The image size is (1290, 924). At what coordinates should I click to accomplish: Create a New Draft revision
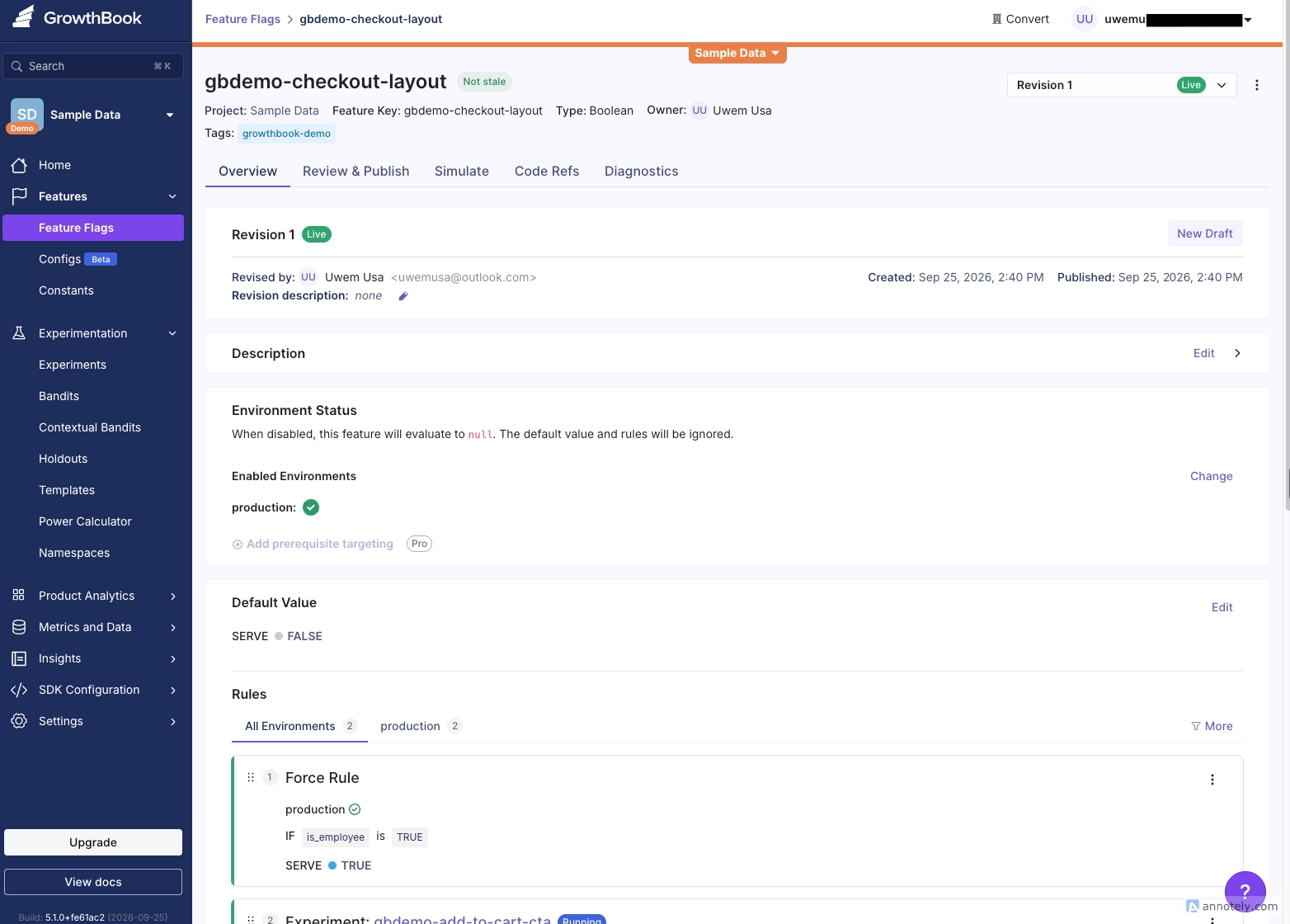point(1205,233)
